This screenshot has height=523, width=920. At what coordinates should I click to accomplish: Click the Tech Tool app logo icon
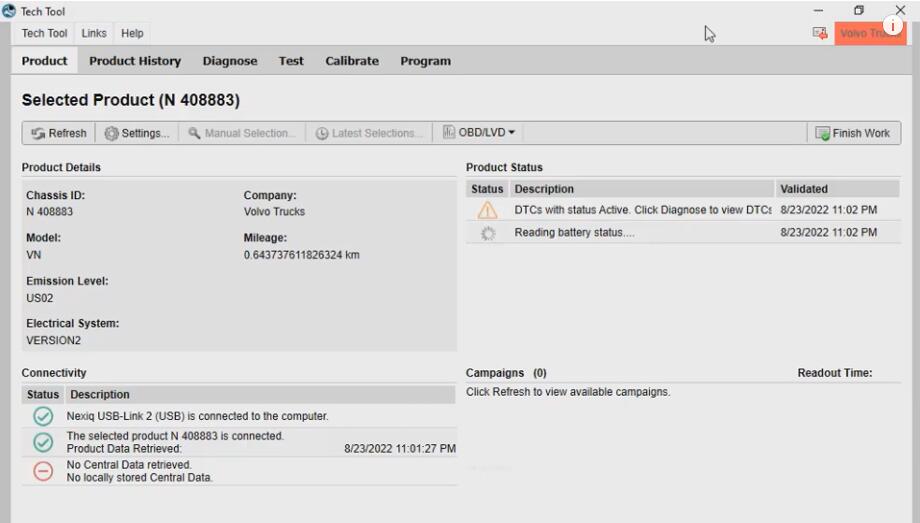pyautogui.click(x=9, y=11)
